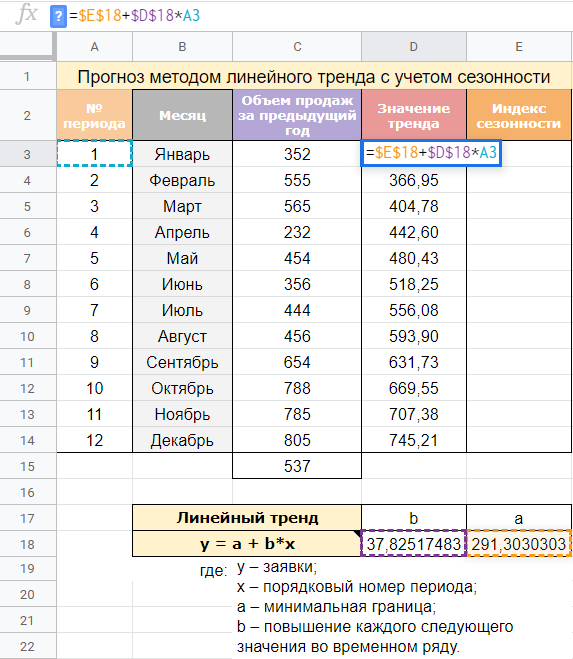Click the blue formula help question mark icon
Image resolution: width=573 pixels, height=659 pixels.
pyautogui.click(x=58, y=17)
